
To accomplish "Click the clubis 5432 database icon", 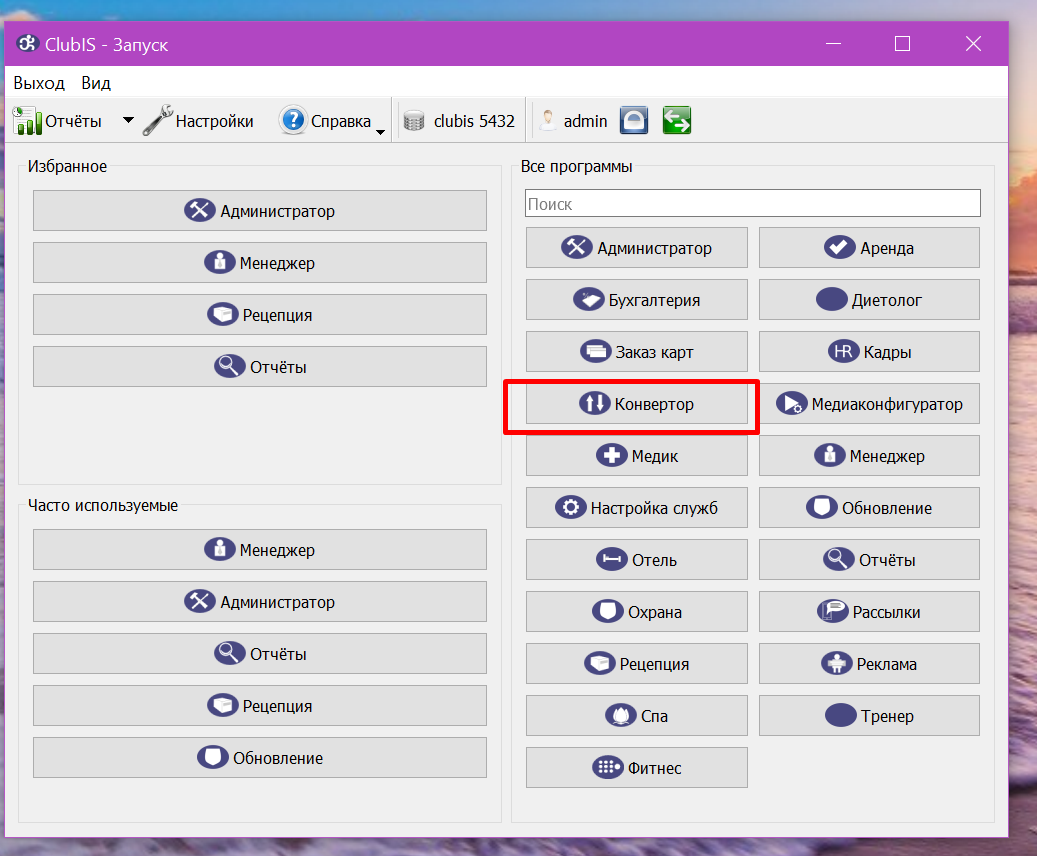I will tap(414, 121).
